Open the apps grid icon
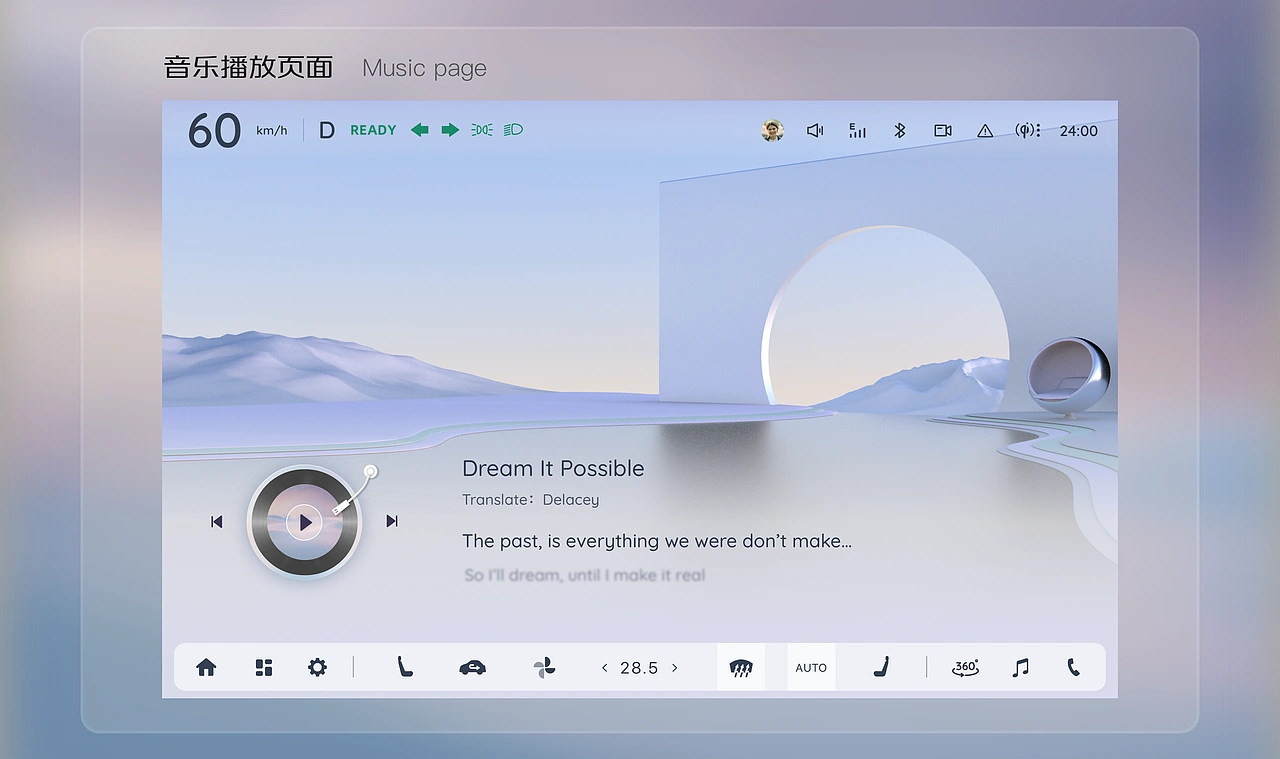Image resolution: width=1280 pixels, height=759 pixels. [263, 667]
